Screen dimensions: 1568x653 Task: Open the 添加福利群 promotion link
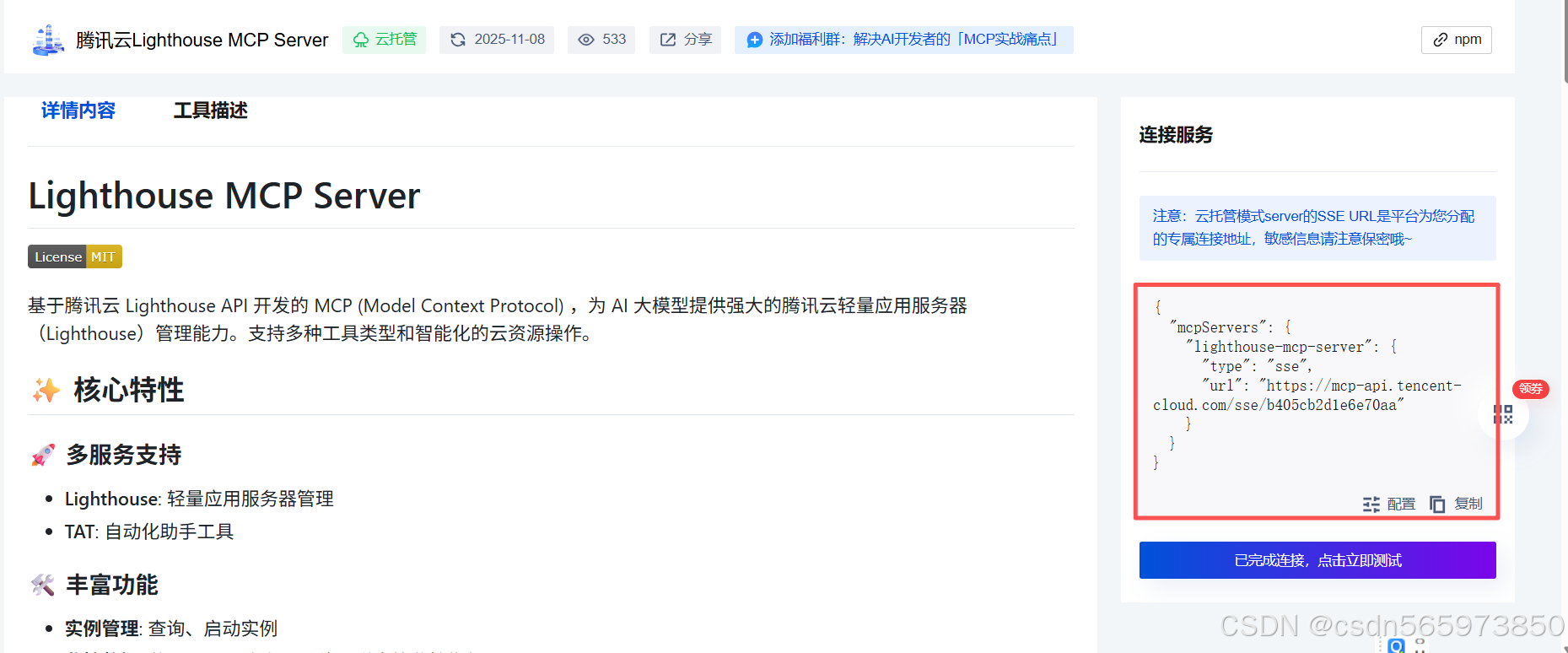(903, 40)
